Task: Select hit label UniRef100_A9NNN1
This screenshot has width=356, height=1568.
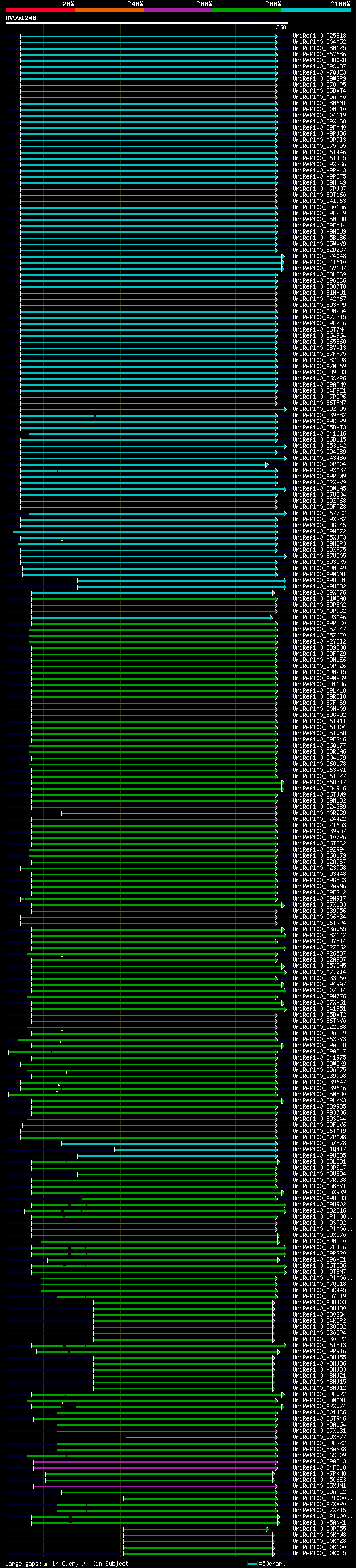Action: pyautogui.click(x=319, y=574)
